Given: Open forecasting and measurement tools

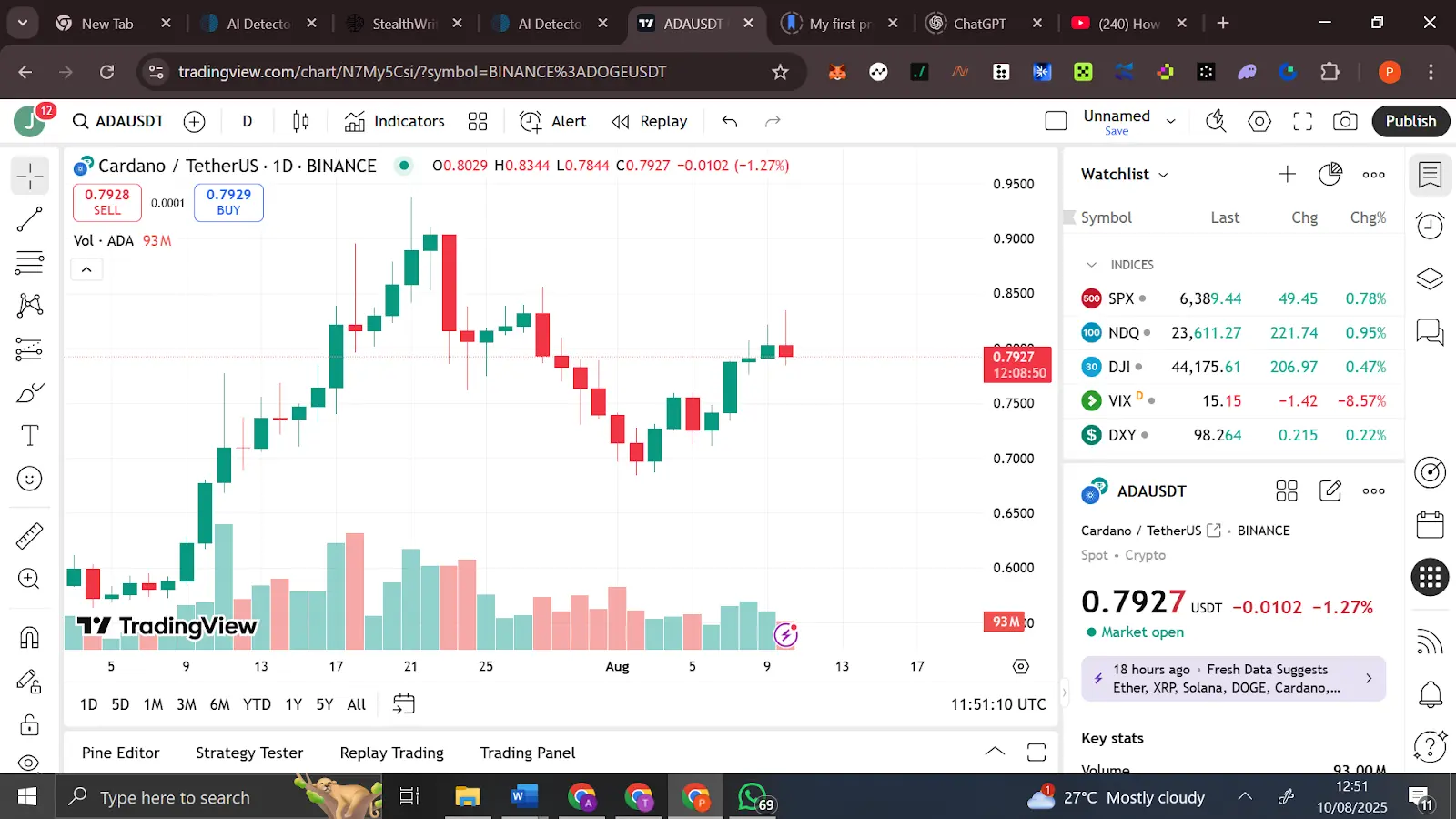Looking at the screenshot, I should (x=30, y=349).
